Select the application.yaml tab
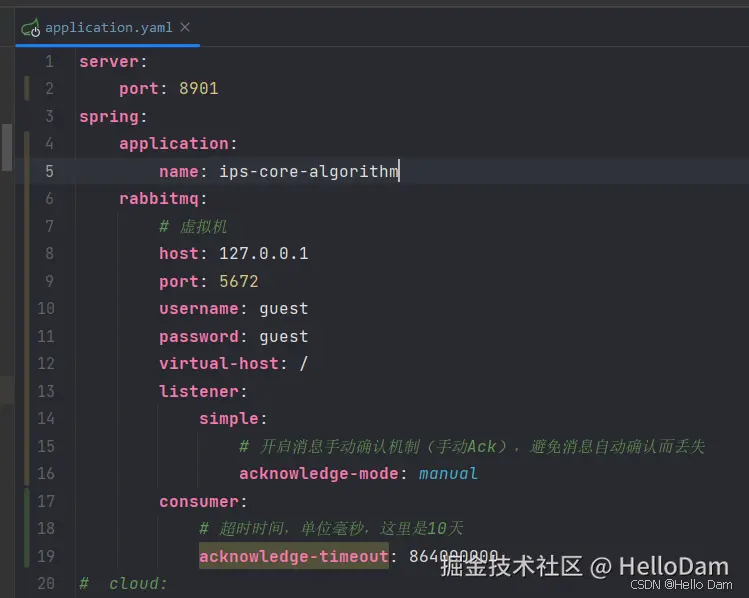Screen dimensions: 749x598 [x=108, y=28]
